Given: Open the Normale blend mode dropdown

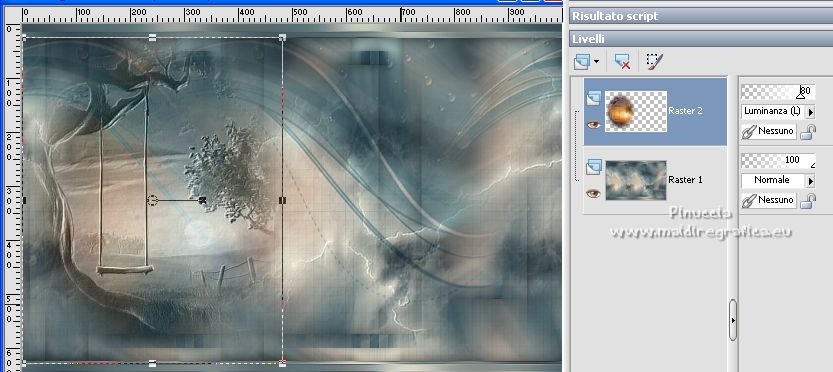Looking at the screenshot, I should [x=811, y=181].
